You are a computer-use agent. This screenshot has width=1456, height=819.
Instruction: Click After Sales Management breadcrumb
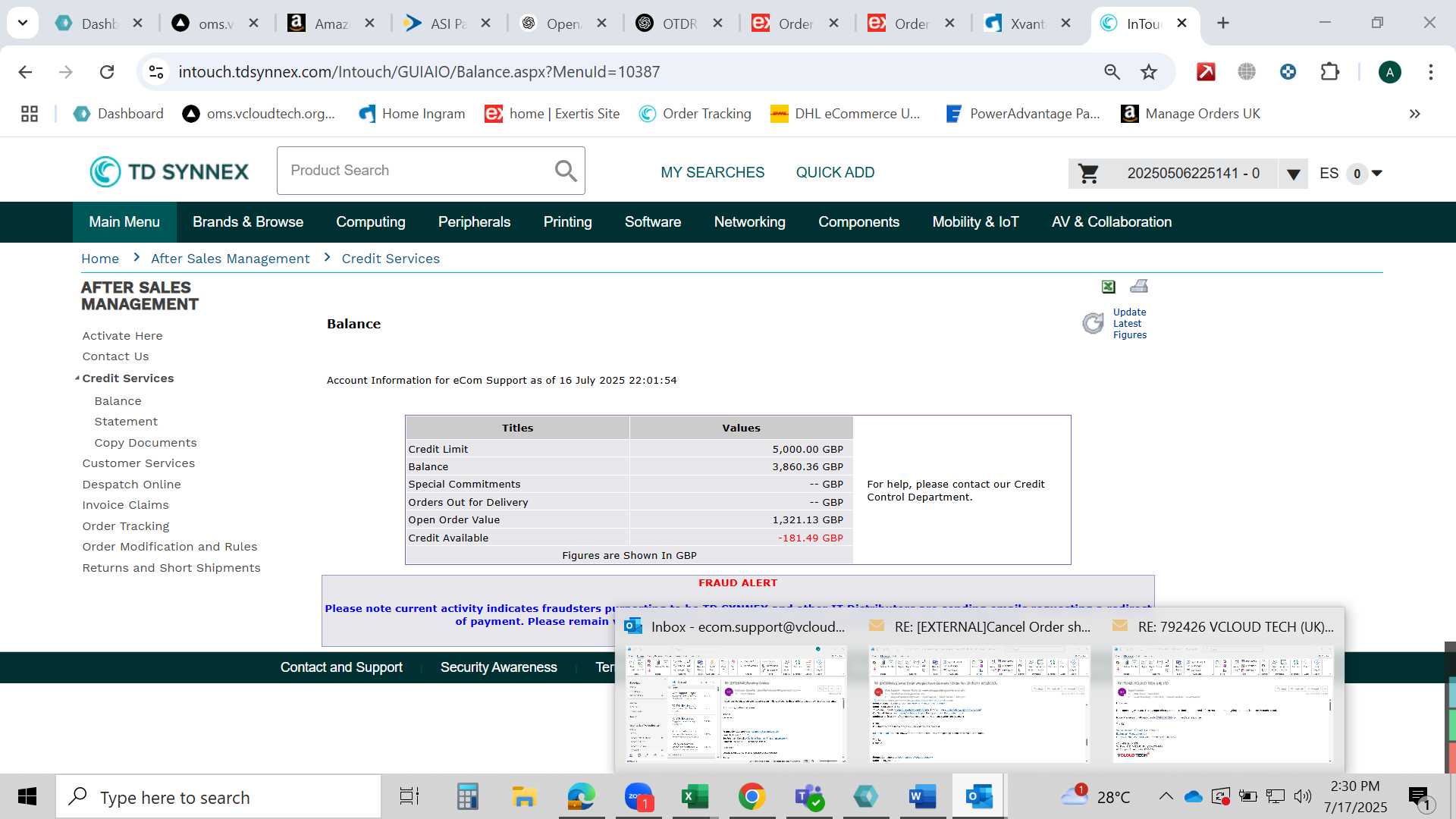[230, 259]
